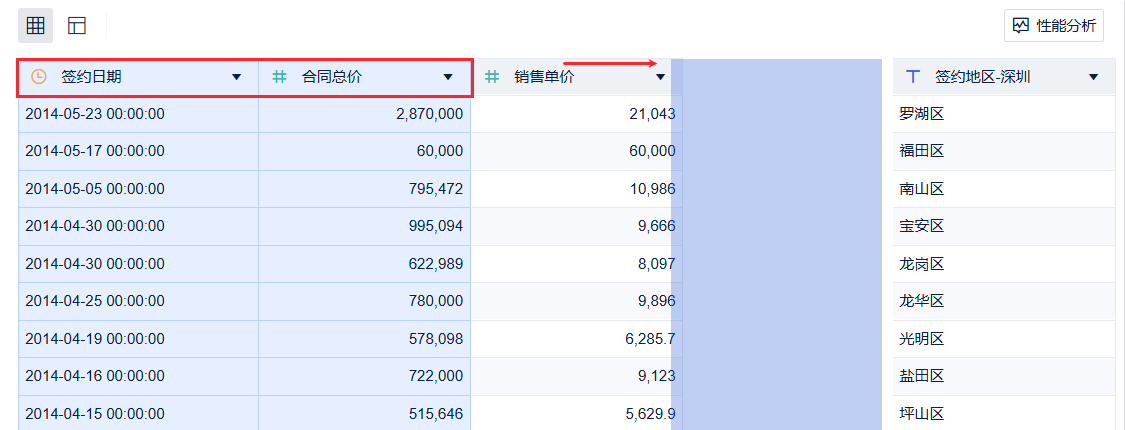The width and height of the screenshot is (1125, 430).
Task: Select the 签约地区-深圳 column header label
Action: tap(982, 77)
